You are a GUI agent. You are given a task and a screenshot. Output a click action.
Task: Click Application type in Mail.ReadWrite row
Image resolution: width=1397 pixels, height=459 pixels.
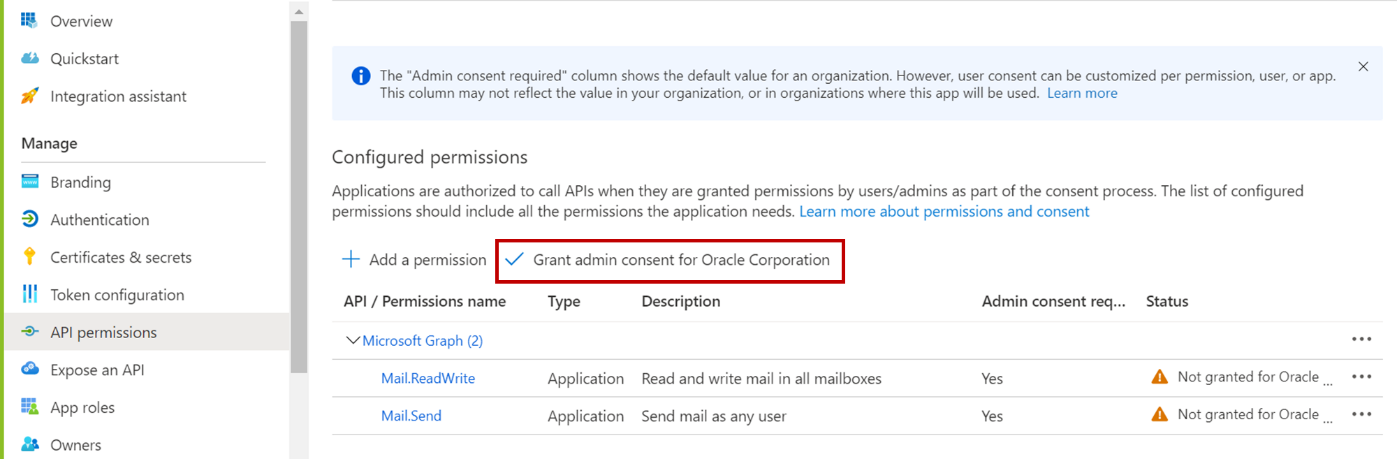(586, 378)
